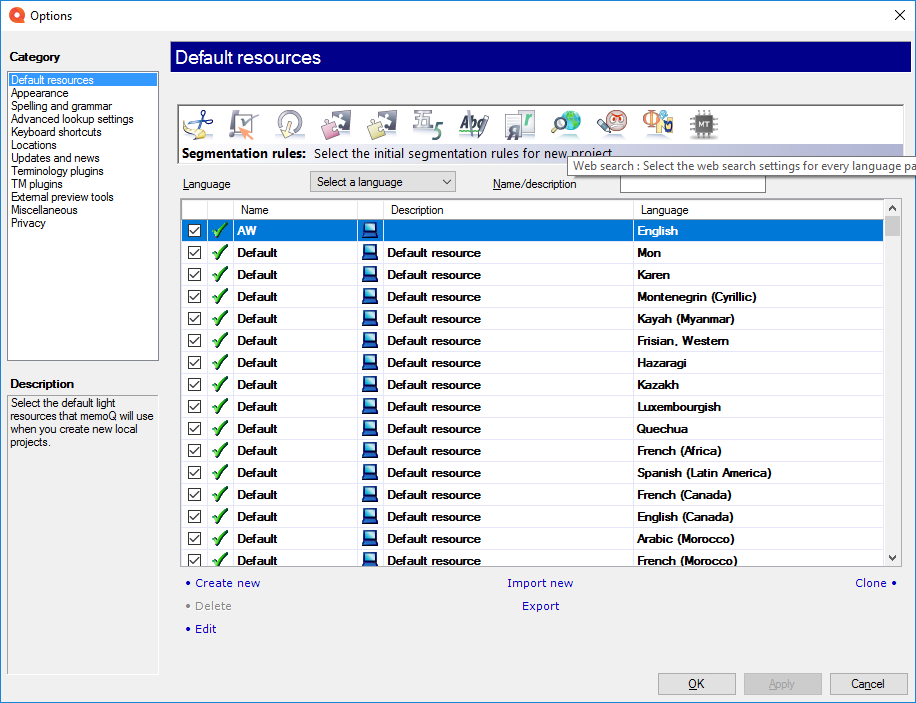Click the pink puzzle piece resource icon
916x703 pixels.
[335, 125]
